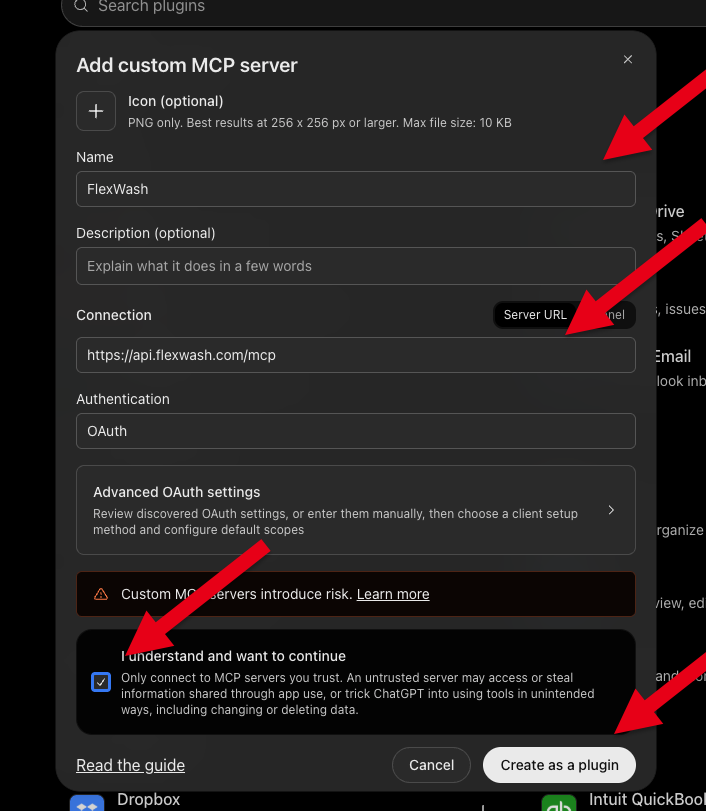Screen dimensions: 706x811
Task: Click the plus icon to upload an image
Action: pyautogui.click(x=96, y=111)
